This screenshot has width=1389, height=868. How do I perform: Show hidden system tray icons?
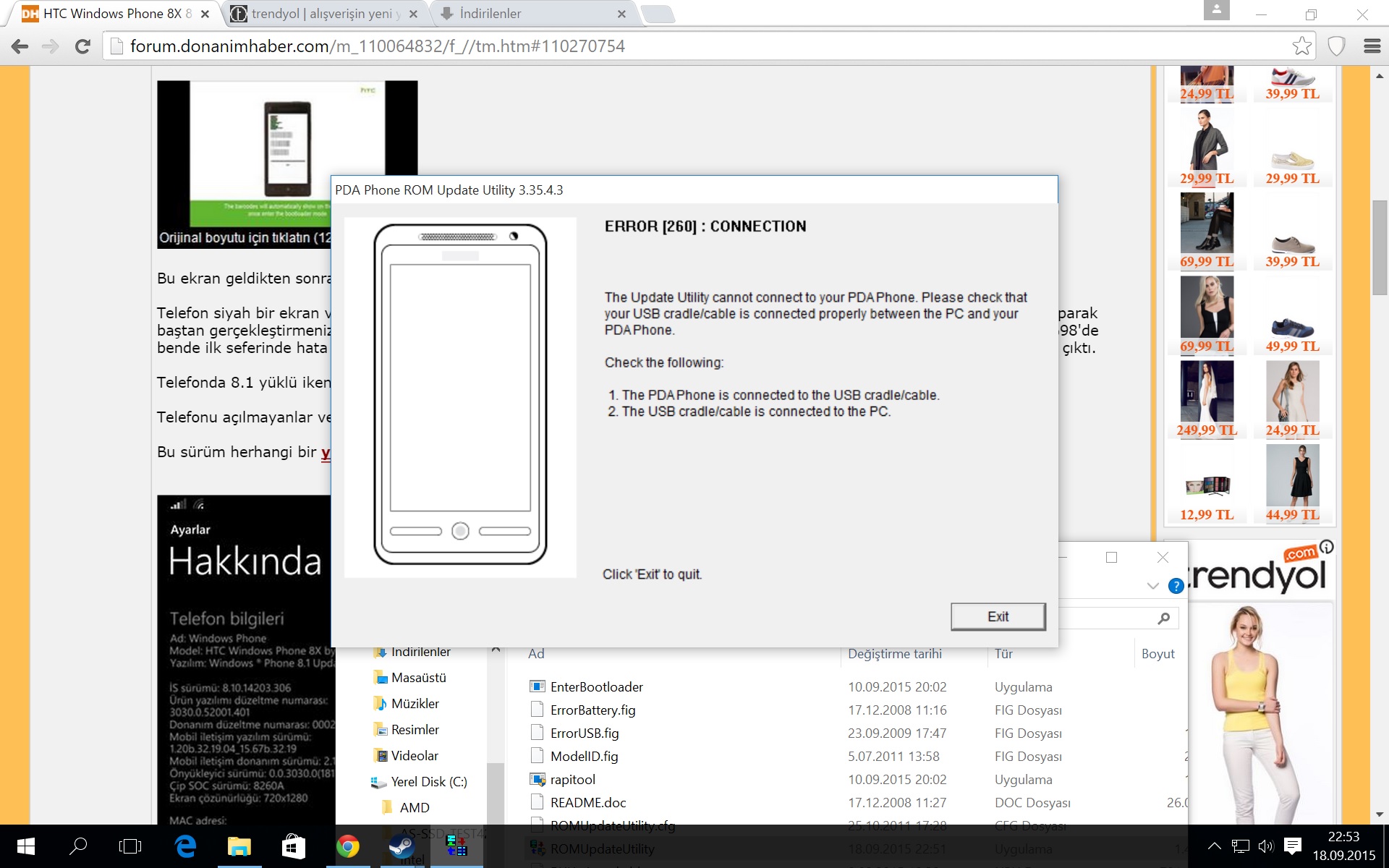coord(1215,846)
